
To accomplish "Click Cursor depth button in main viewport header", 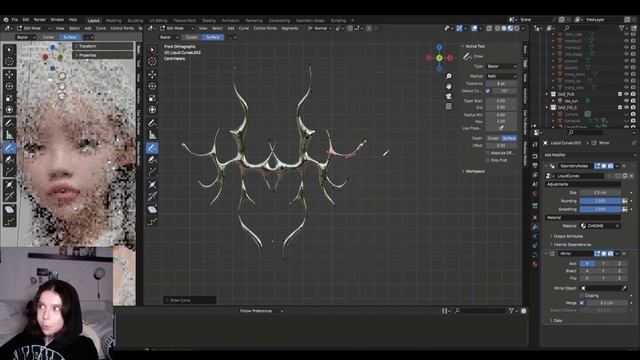I will coord(191,37).
